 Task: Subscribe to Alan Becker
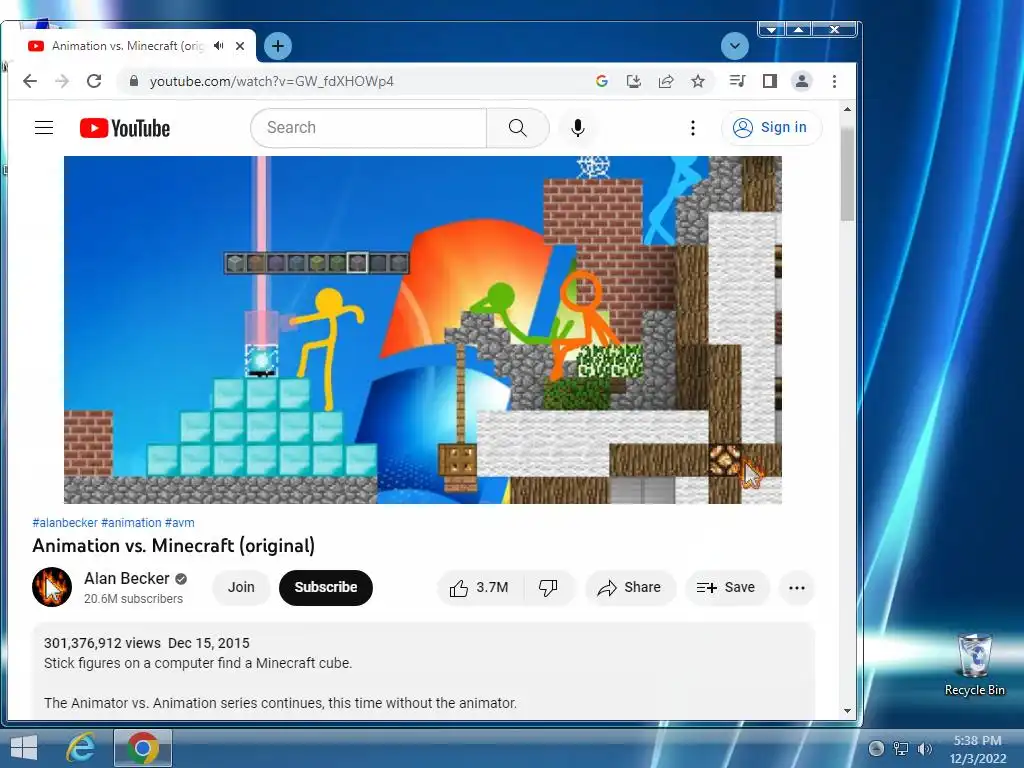click(326, 587)
